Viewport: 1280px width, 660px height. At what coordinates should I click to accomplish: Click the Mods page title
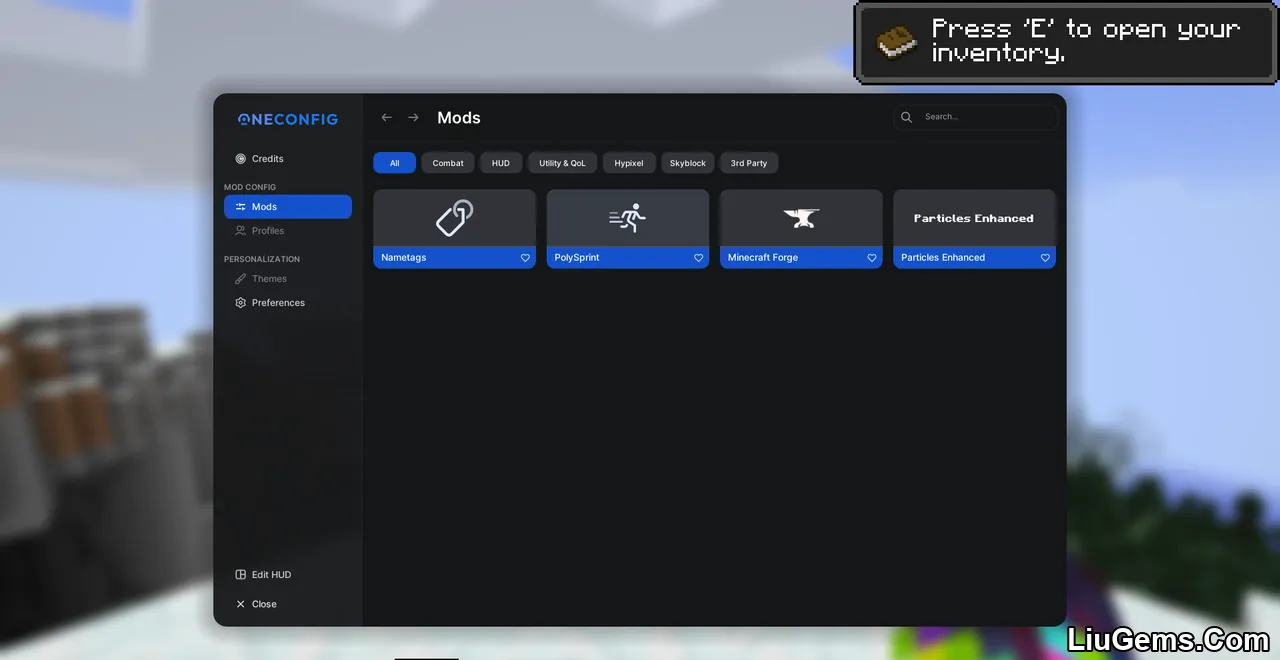[x=459, y=118]
